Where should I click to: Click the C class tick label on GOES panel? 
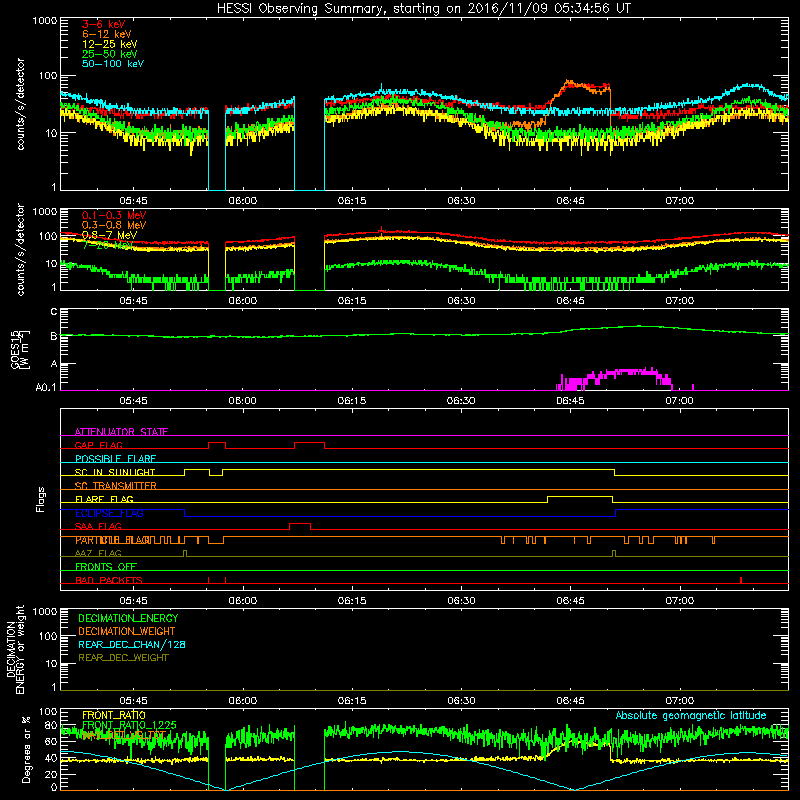click(54, 311)
